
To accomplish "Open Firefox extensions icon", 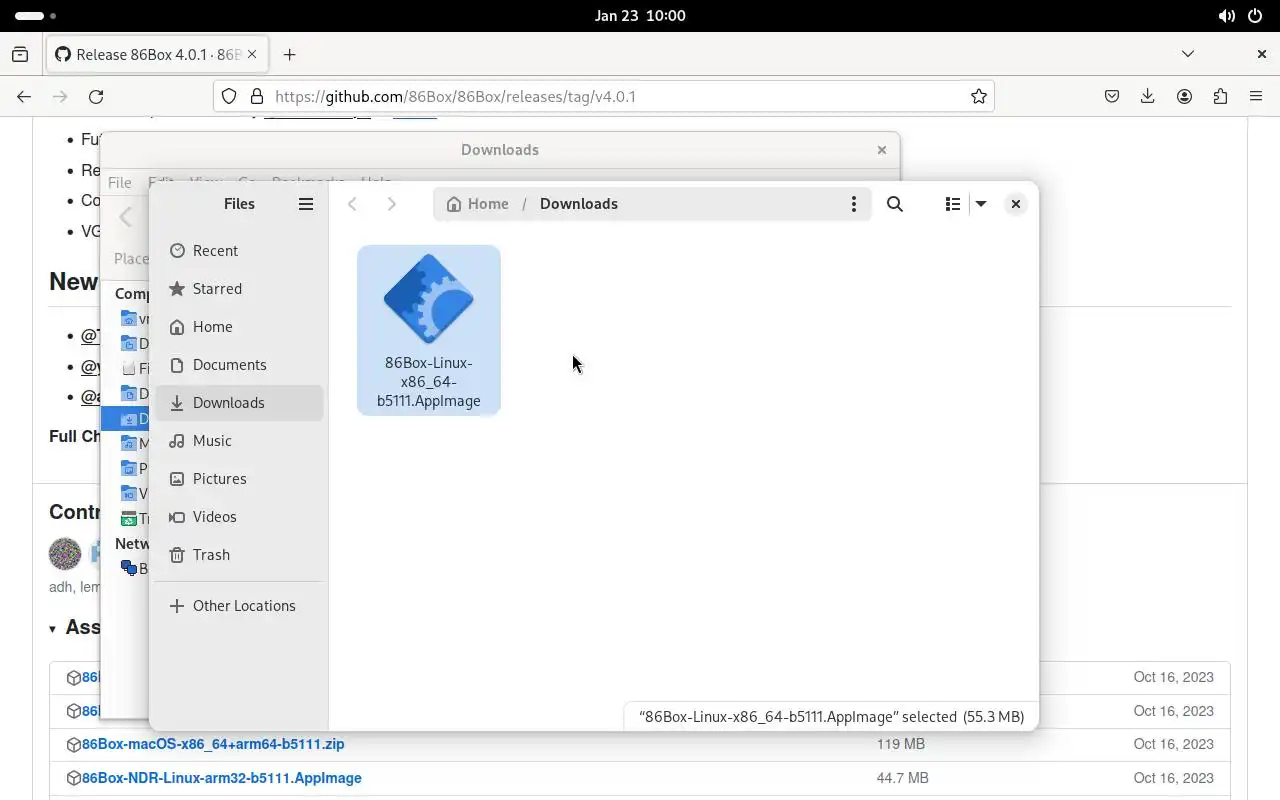I will tap(1220, 97).
